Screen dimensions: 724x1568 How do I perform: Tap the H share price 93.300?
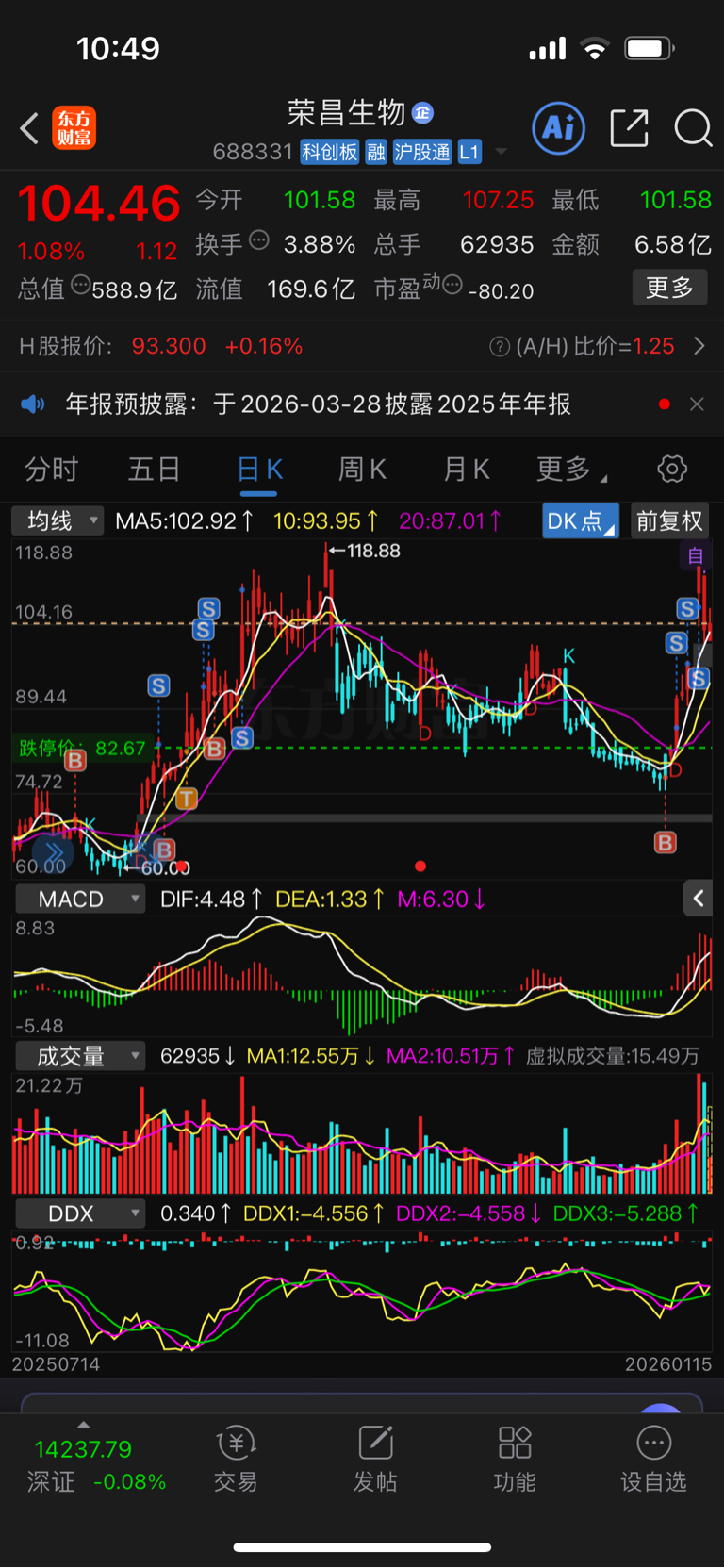point(169,346)
